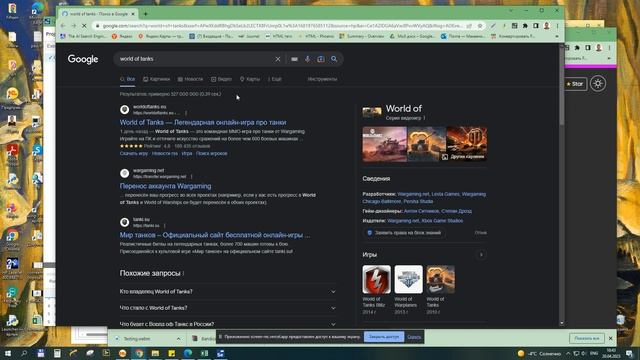The width and height of the screenshot is (640, 360).
Task: Expand Что стало с World of Tanks question
Action: click(x=228, y=308)
